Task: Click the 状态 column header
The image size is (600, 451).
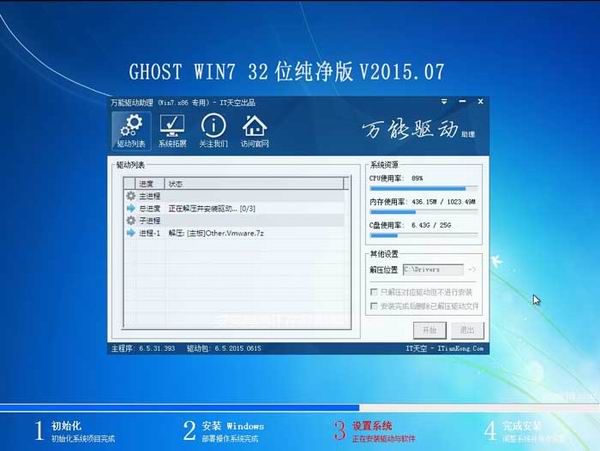Action: tap(254, 184)
